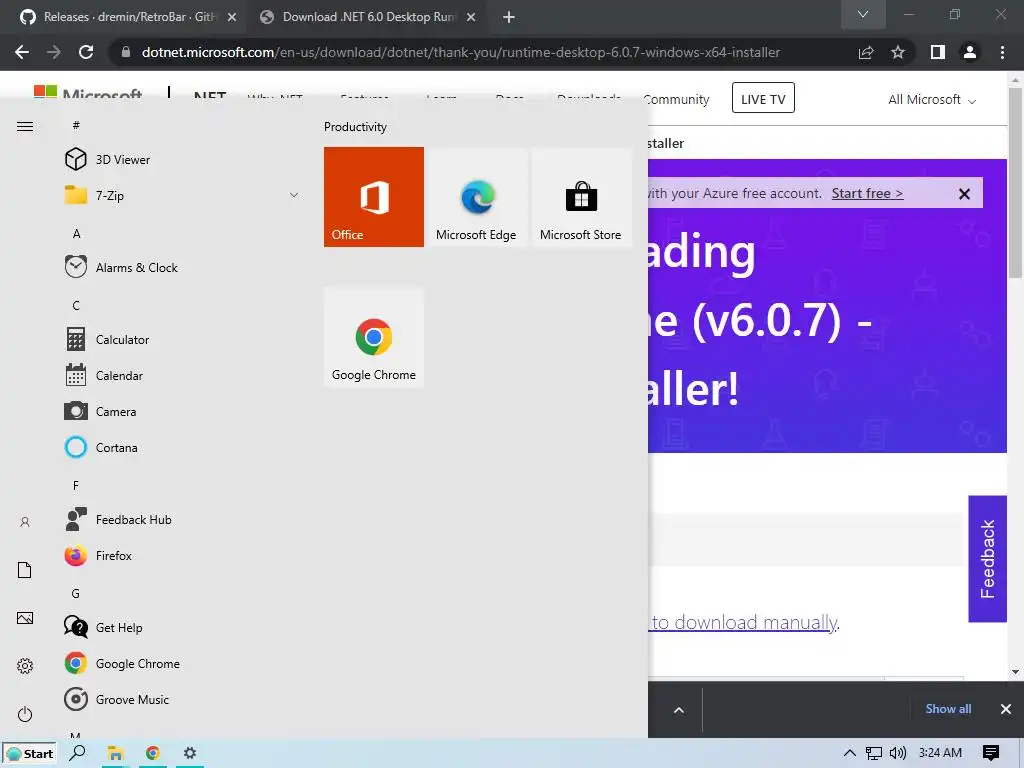The width and height of the screenshot is (1024, 768).
Task: Open Settings from the taskbar
Action: coord(190,753)
